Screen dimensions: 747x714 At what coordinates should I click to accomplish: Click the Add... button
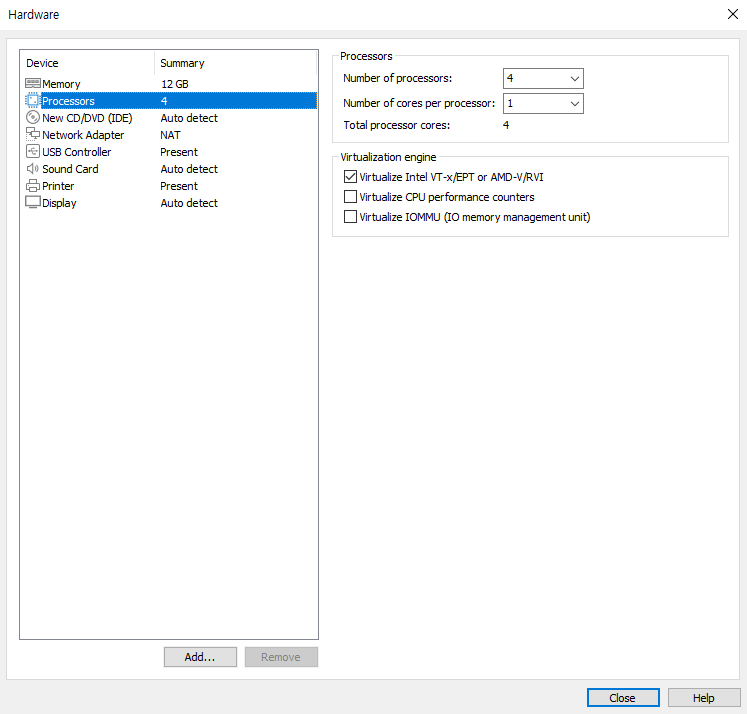(200, 657)
